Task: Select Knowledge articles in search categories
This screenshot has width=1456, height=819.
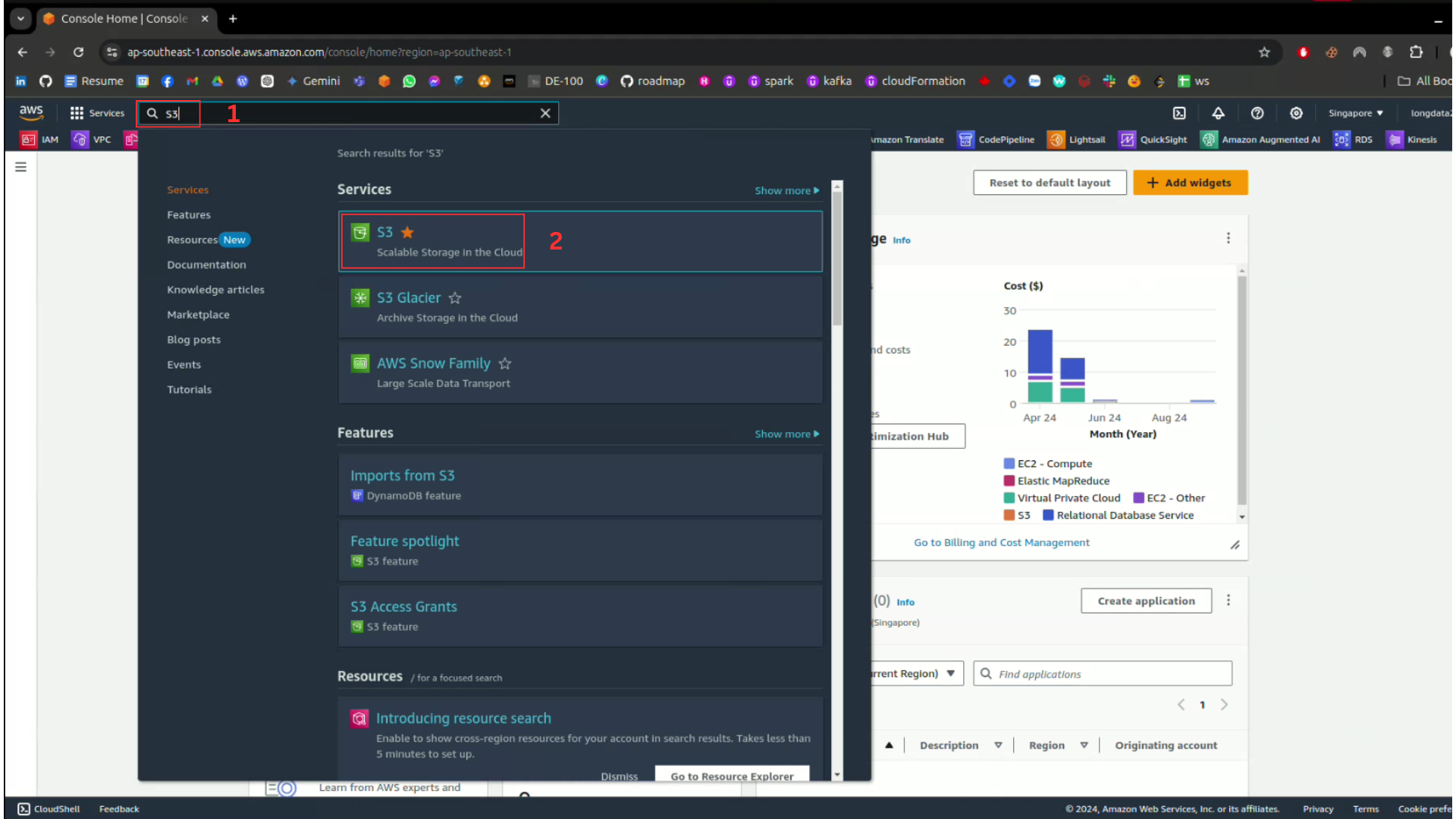Action: [x=215, y=290]
